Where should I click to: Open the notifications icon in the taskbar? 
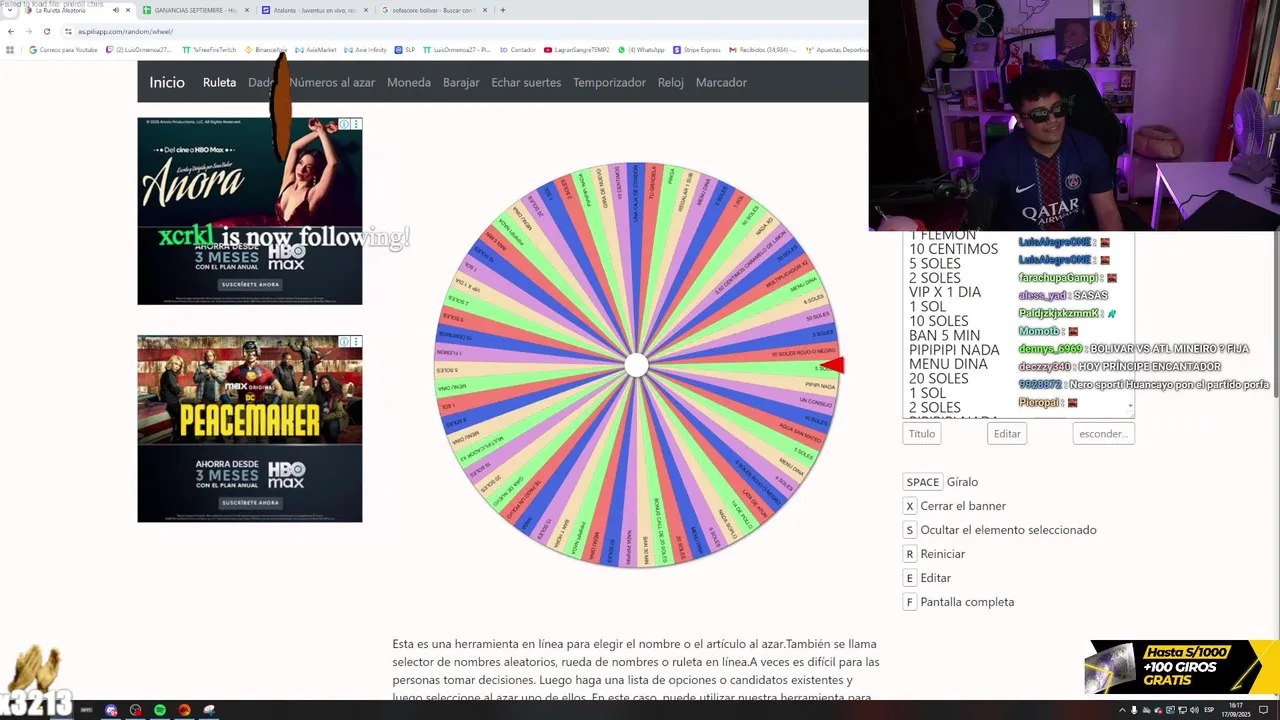(1263, 710)
